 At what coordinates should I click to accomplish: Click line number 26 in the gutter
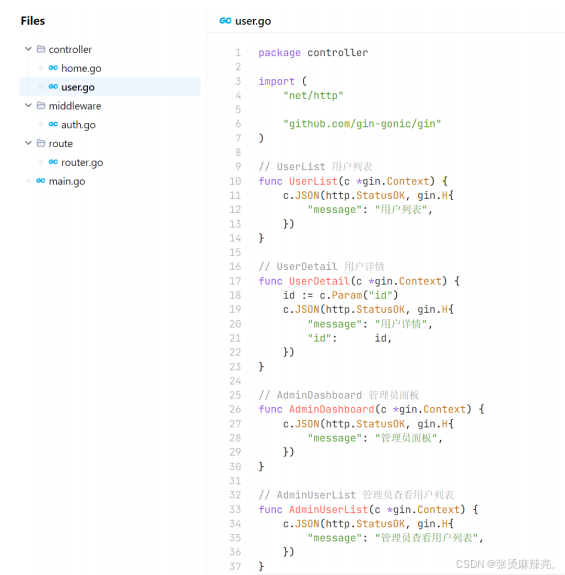(235, 409)
